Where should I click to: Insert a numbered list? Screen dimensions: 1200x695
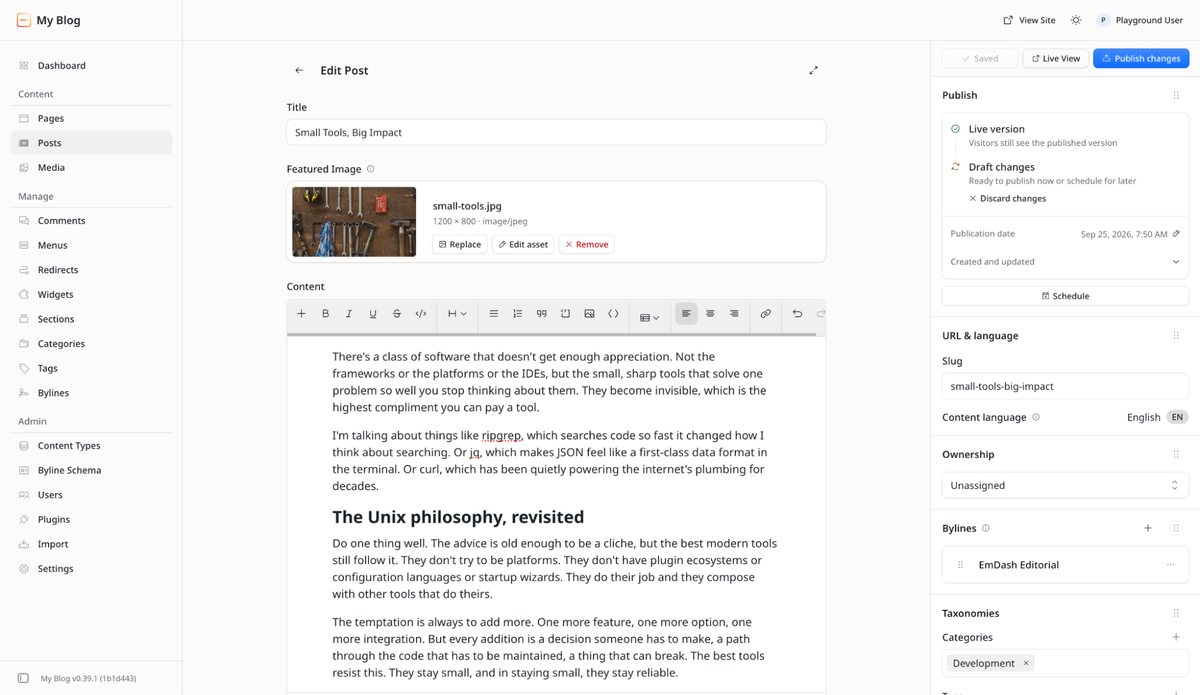pos(517,313)
